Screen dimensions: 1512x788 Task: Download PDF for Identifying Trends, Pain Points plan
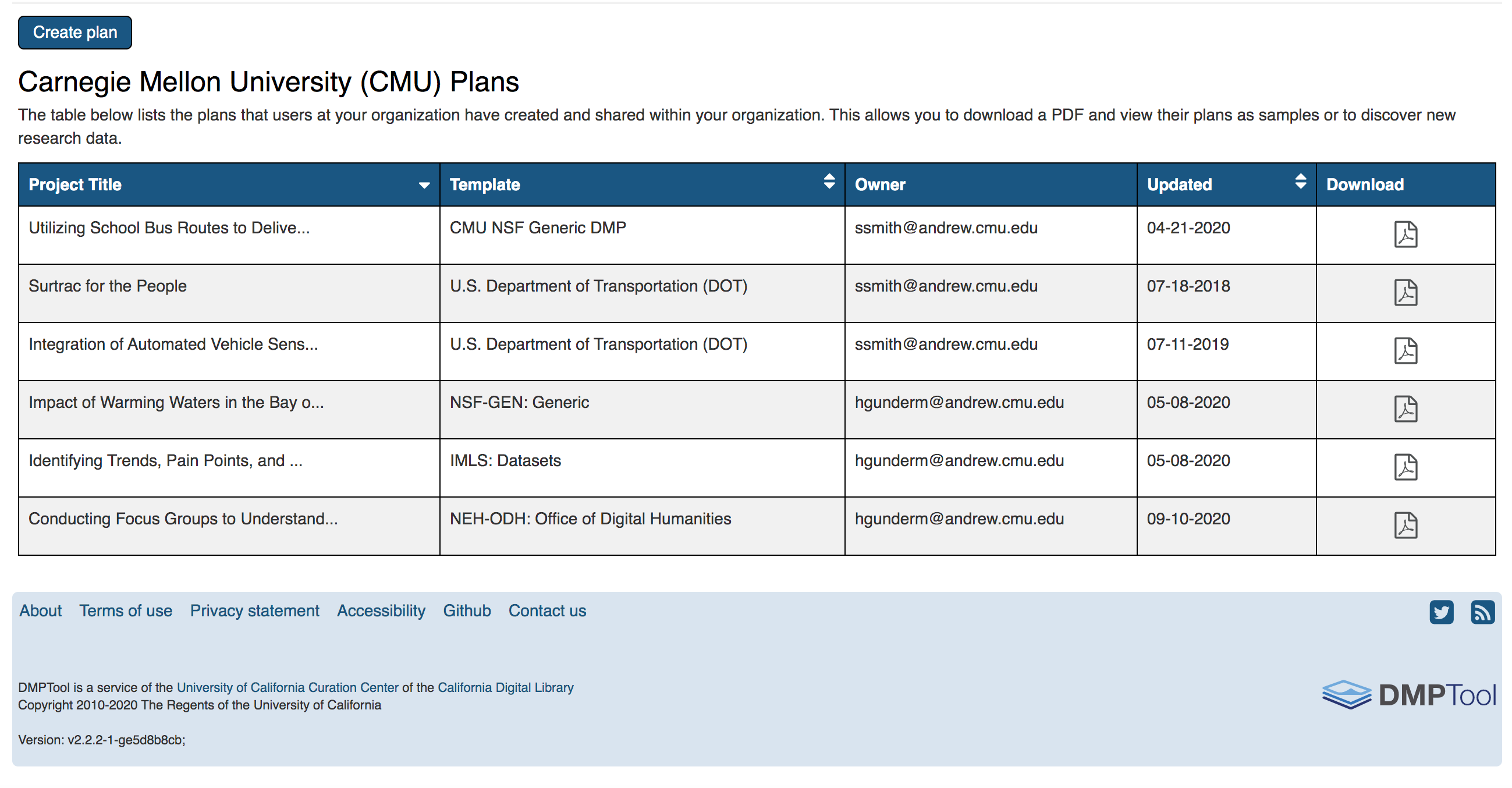(1405, 467)
